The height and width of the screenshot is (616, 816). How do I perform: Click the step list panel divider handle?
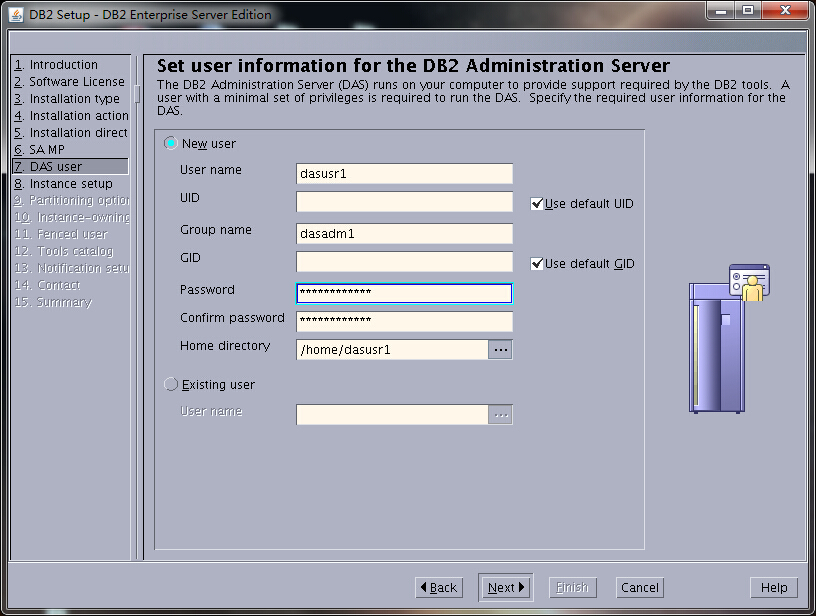tap(137, 94)
